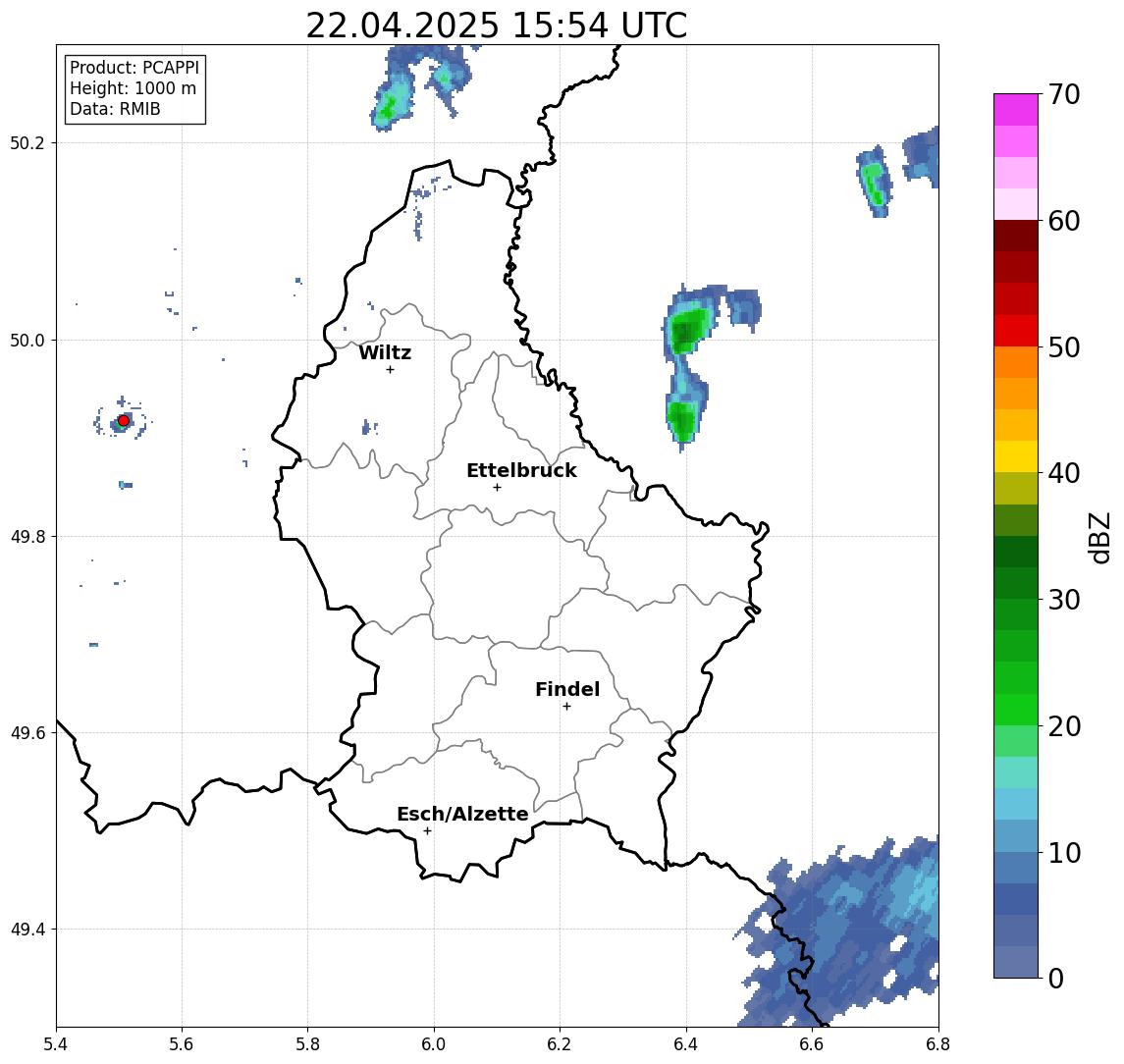Click the longitude label 6.4
The image size is (1124, 1064).
coord(686,1044)
